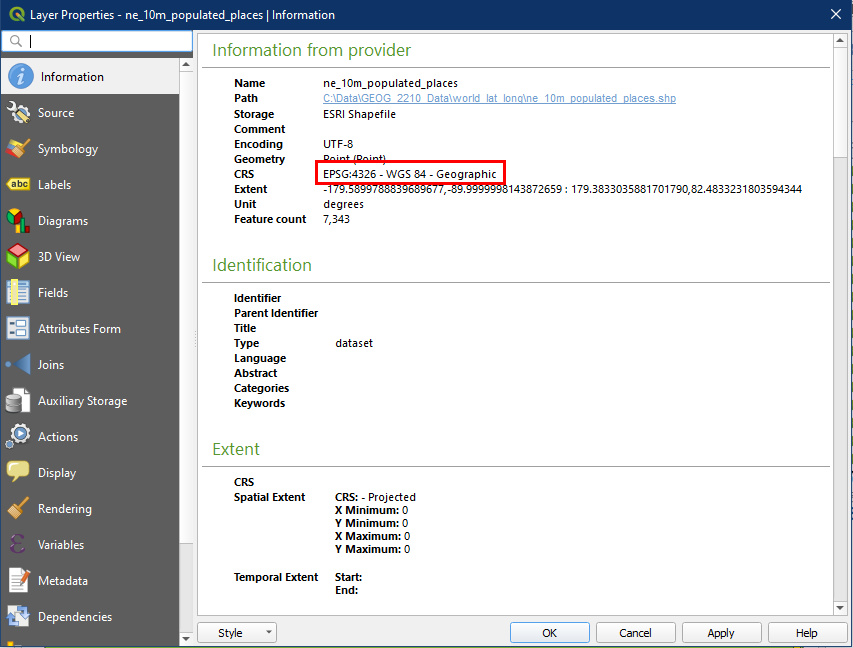Open the Help button

pyautogui.click(x=806, y=633)
